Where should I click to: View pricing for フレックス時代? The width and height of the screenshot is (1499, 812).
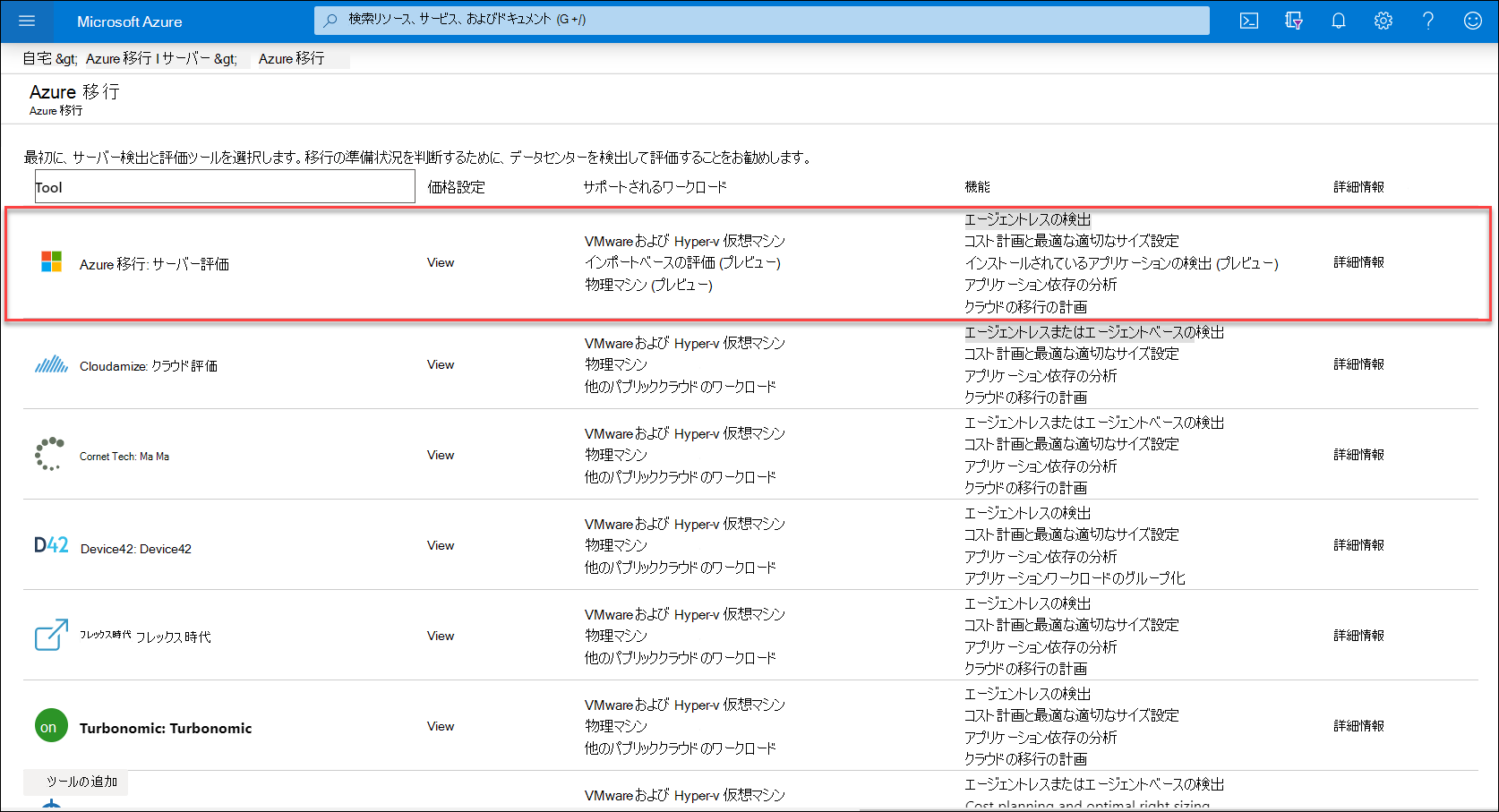click(x=441, y=636)
